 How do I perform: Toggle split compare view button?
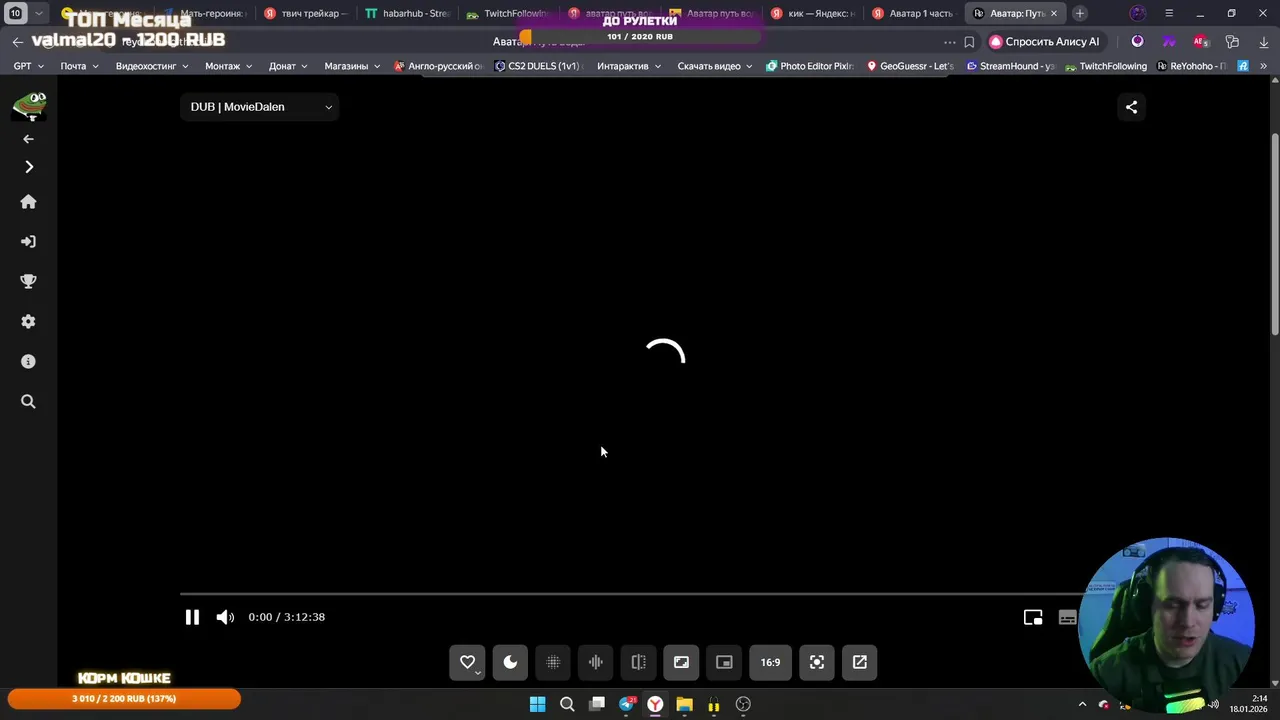pyautogui.click(x=638, y=662)
